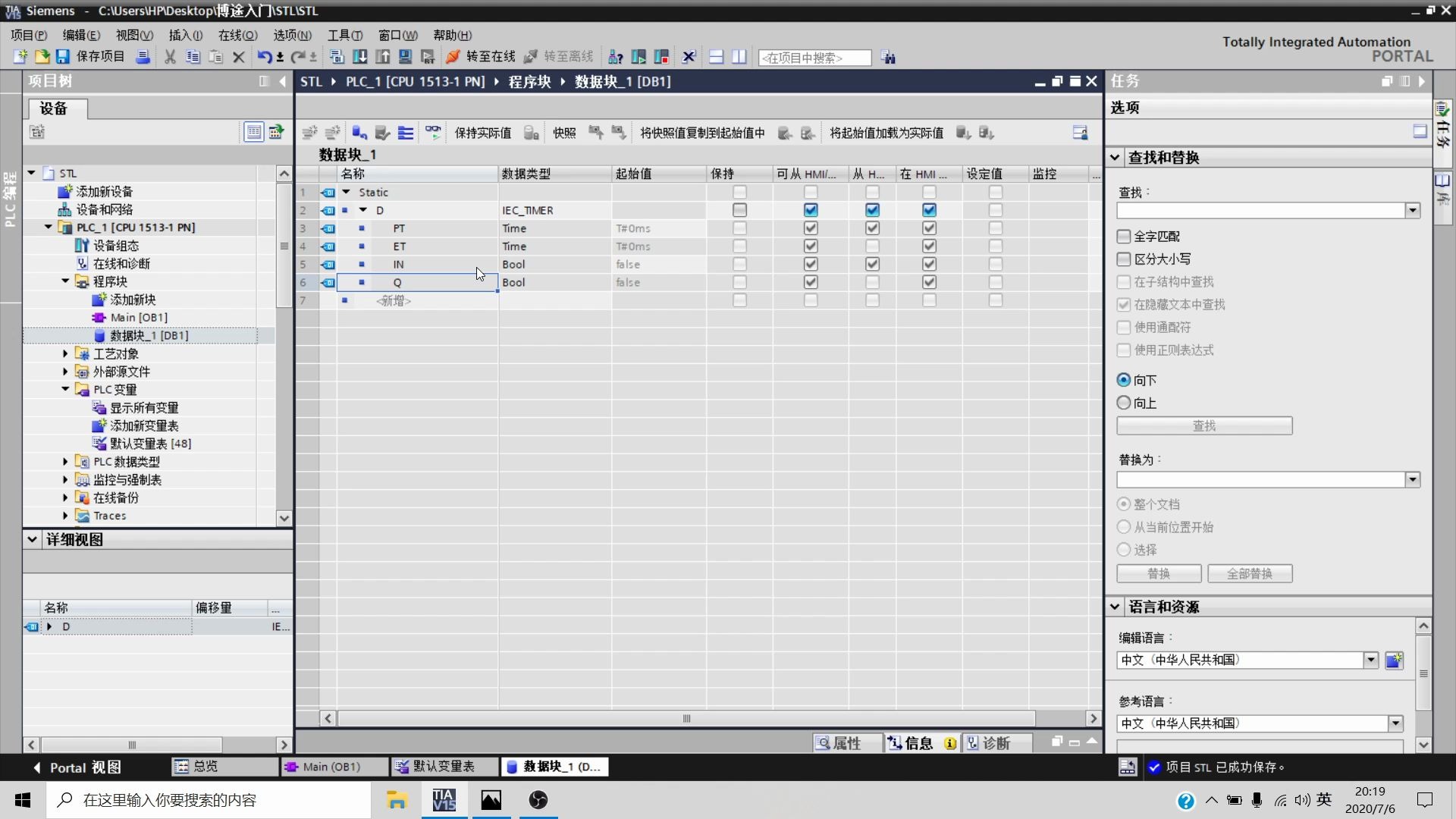Toggle writable from HMI for IN row

pyautogui.click(x=872, y=265)
